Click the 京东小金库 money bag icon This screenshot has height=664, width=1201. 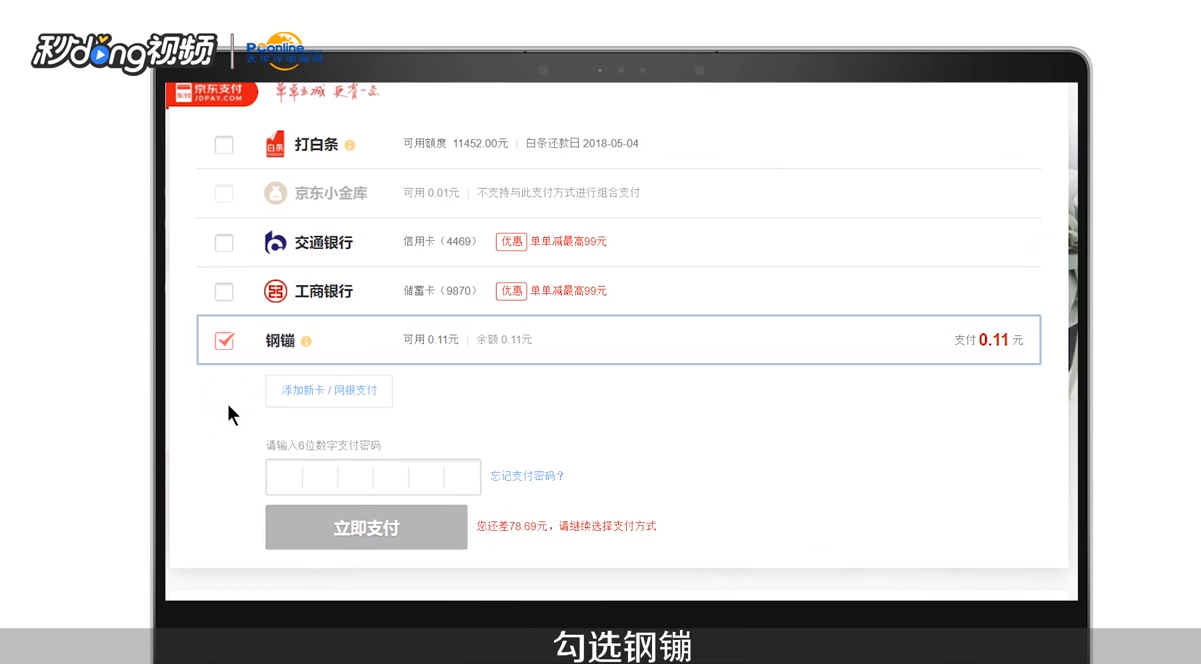click(x=275, y=193)
